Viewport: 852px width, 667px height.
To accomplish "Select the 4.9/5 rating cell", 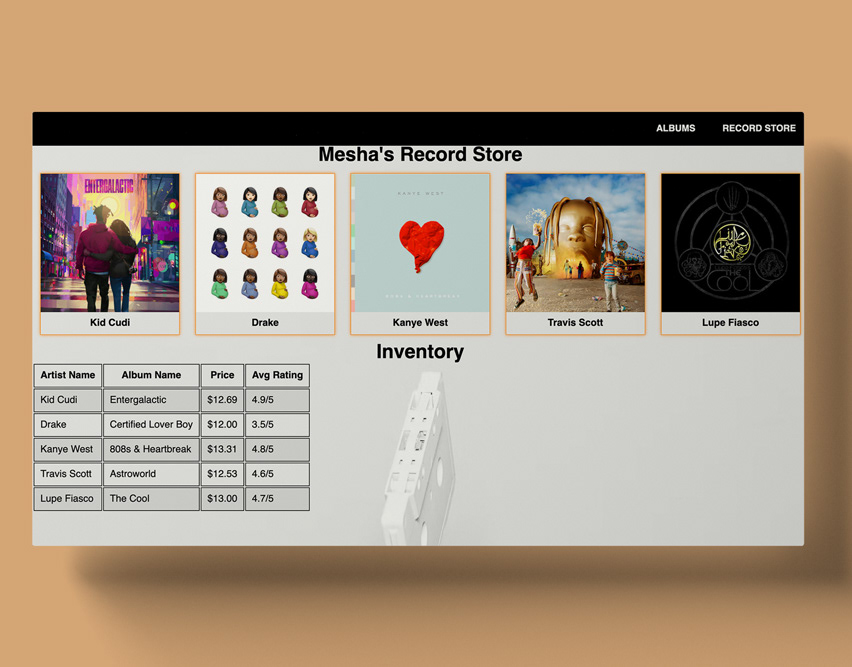I will coord(277,400).
